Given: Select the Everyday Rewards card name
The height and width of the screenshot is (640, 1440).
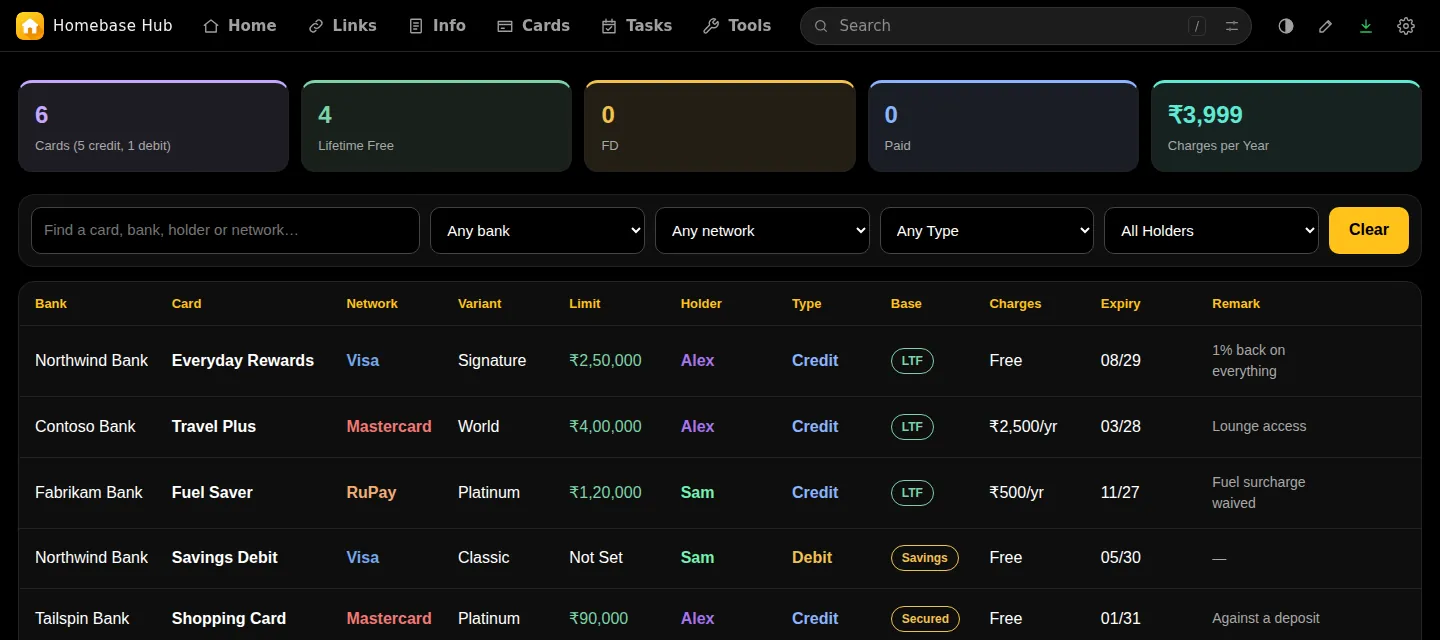Looking at the screenshot, I should point(243,361).
